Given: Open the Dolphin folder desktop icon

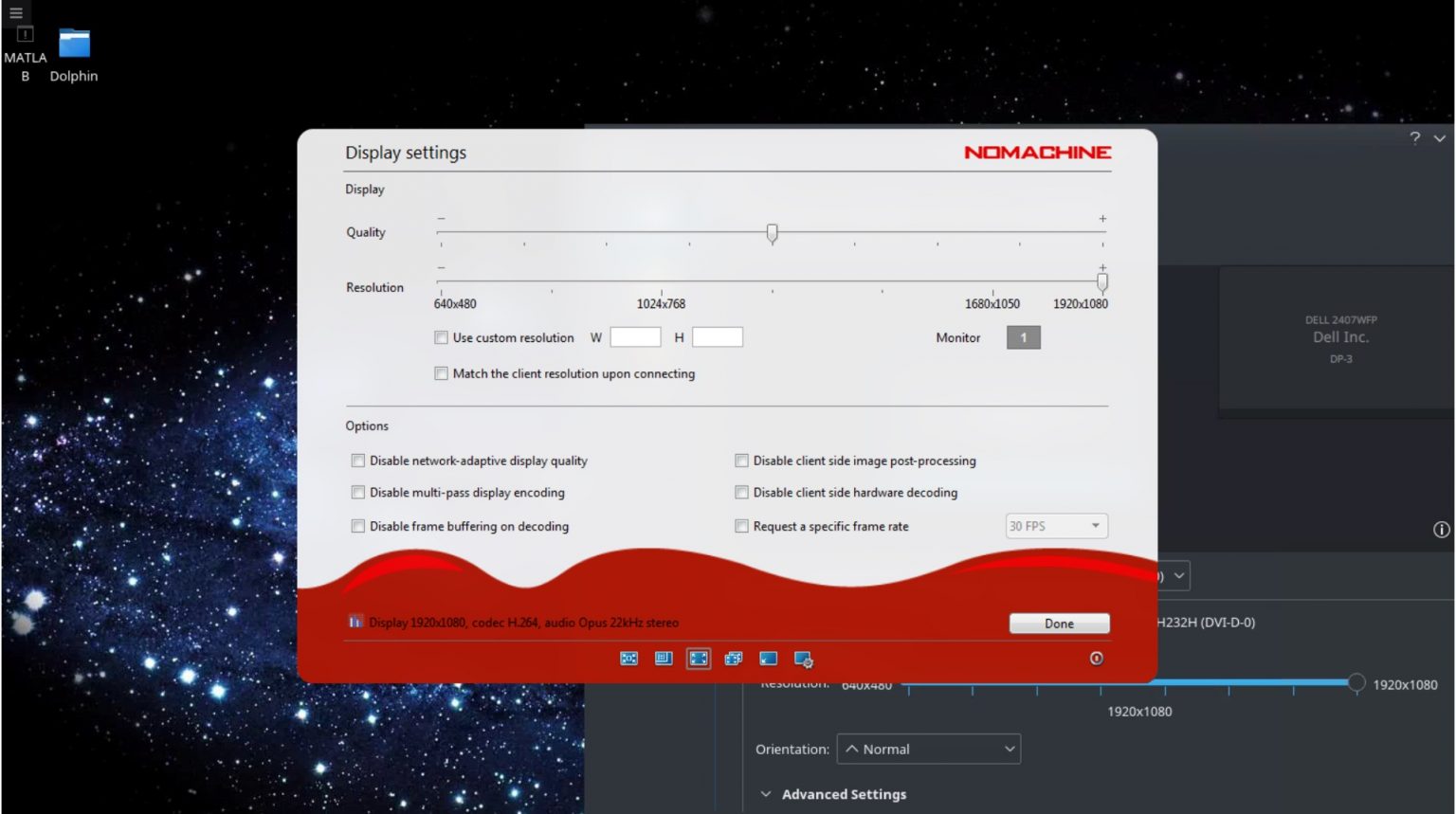Looking at the screenshot, I should (x=74, y=55).
